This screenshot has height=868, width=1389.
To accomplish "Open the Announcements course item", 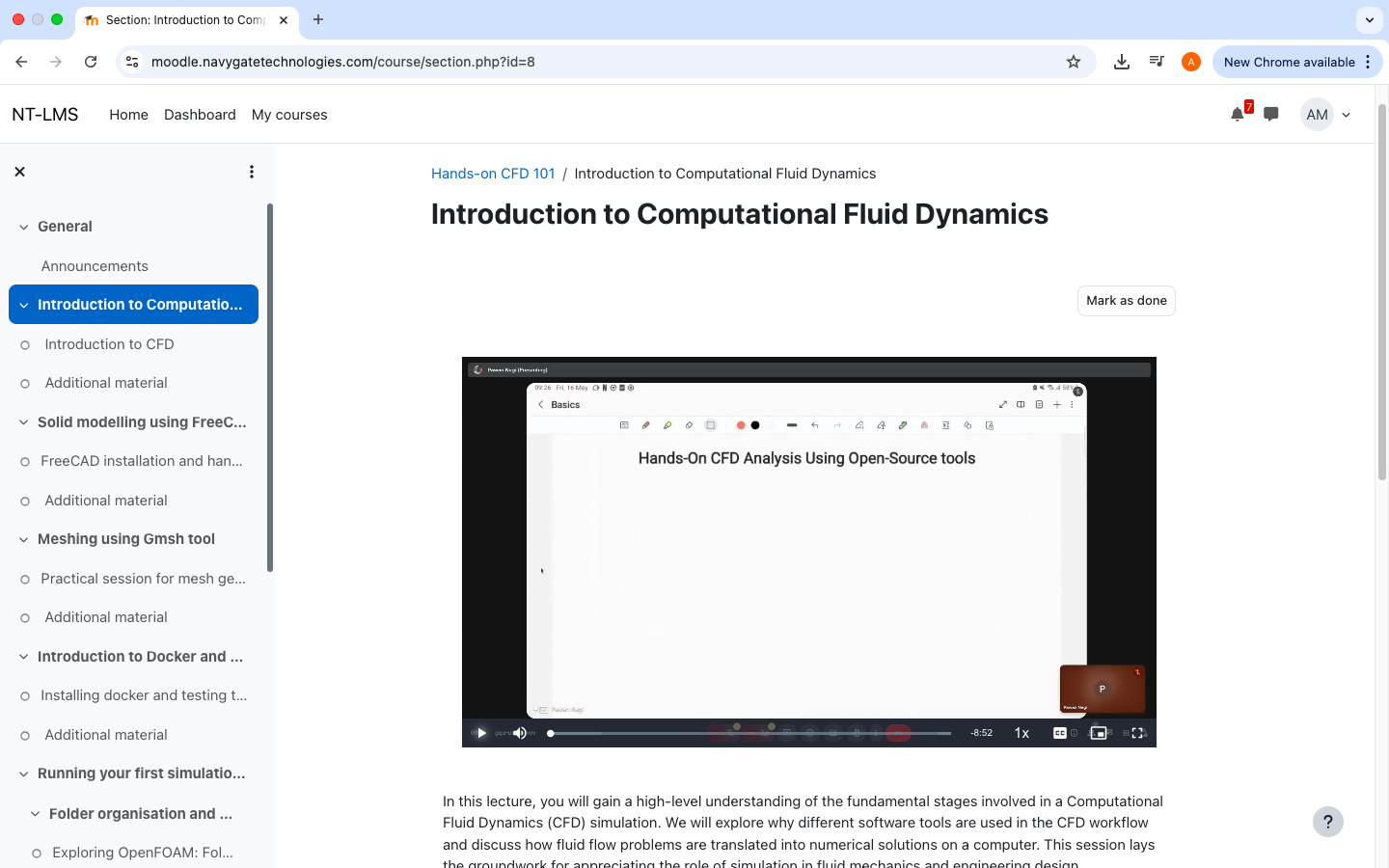I will pyautogui.click(x=95, y=265).
